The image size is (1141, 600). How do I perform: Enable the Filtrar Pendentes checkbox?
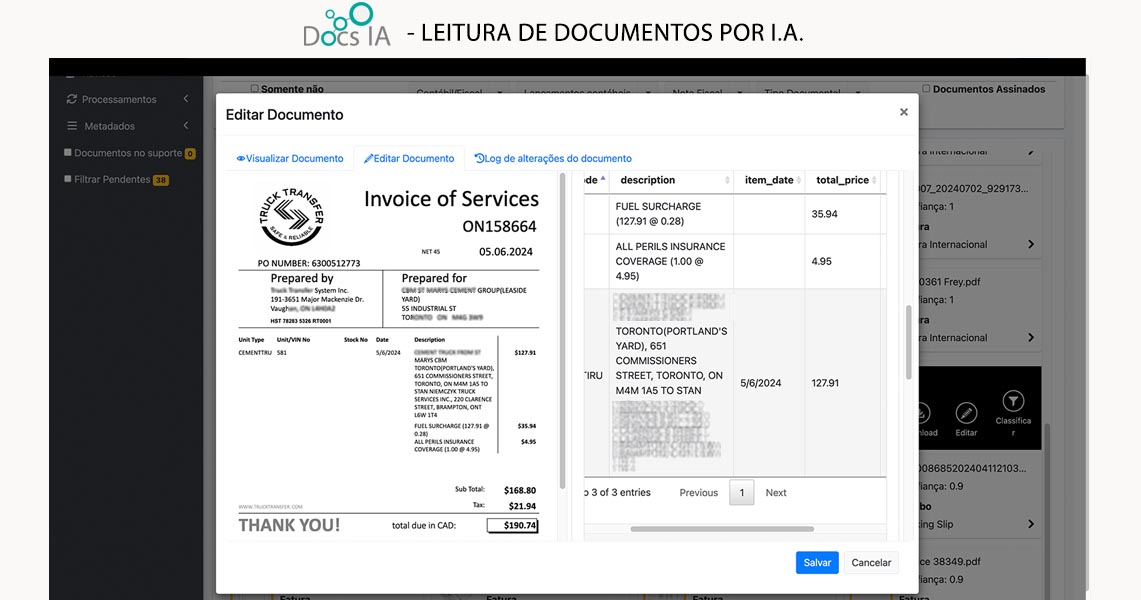click(68, 179)
